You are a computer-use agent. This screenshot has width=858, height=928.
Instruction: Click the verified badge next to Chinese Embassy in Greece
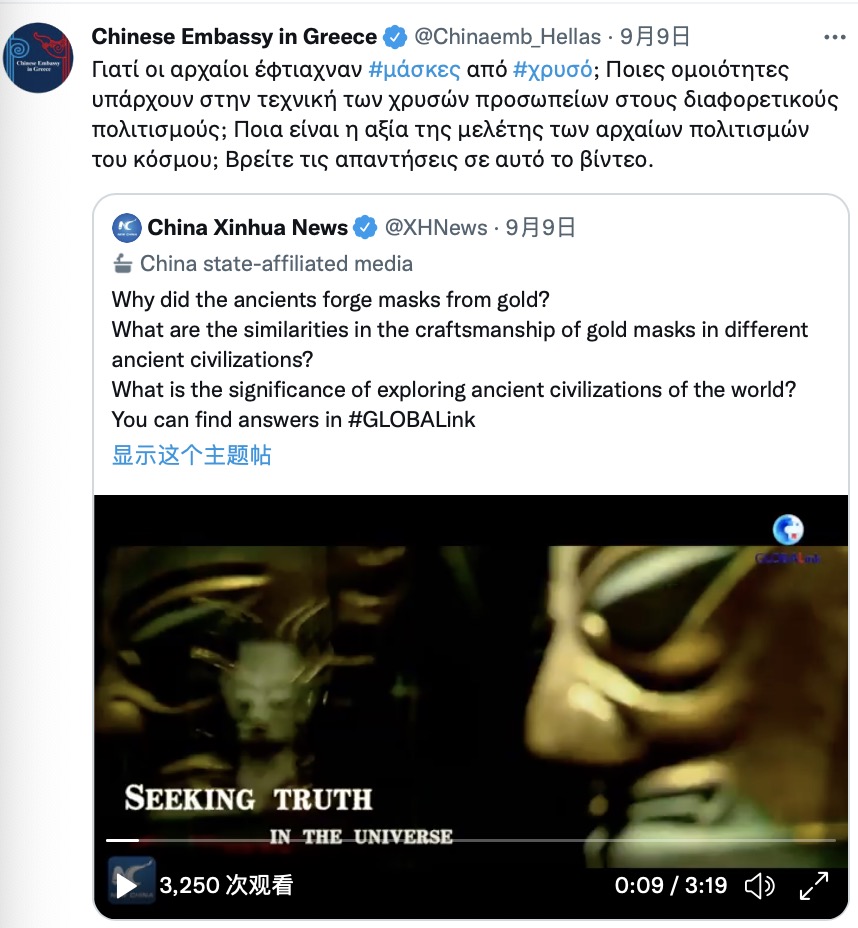(x=395, y=37)
